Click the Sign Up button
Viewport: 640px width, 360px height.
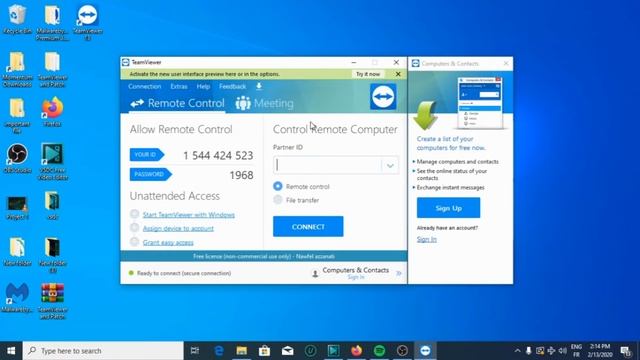[x=448, y=208]
